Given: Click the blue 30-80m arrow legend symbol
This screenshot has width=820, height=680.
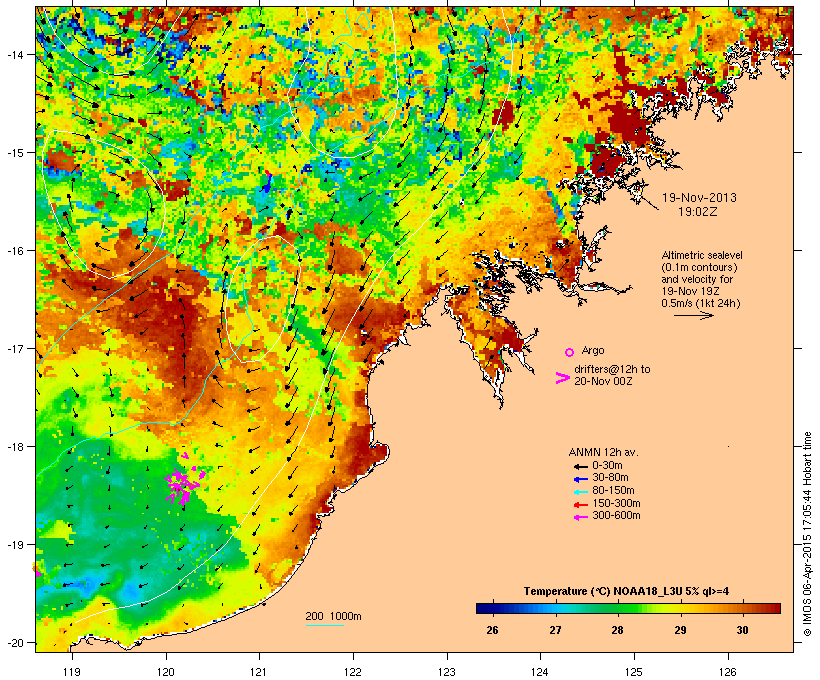Looking at the screenshot, I should click(x=580, y=479).
